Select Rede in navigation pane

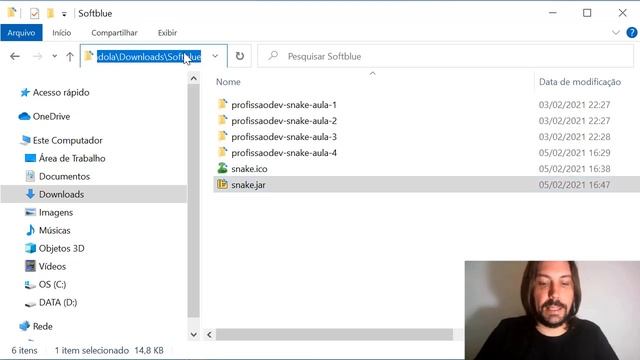pos(42,327)
